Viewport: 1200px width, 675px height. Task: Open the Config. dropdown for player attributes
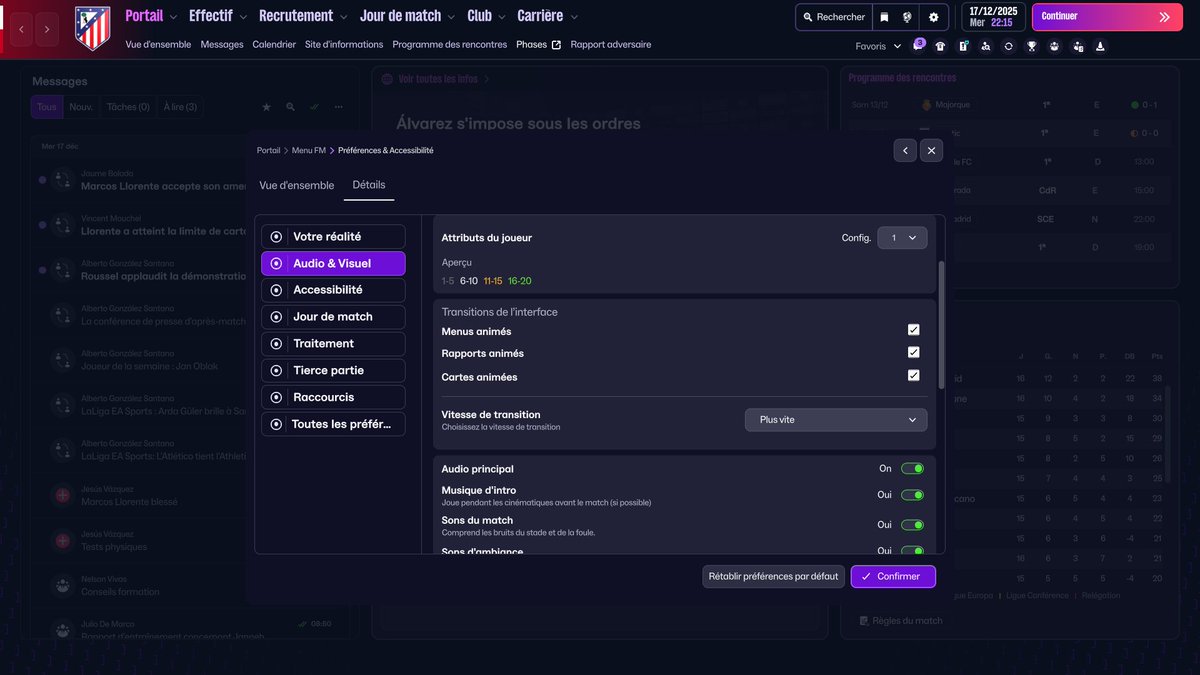click(902, 238)
